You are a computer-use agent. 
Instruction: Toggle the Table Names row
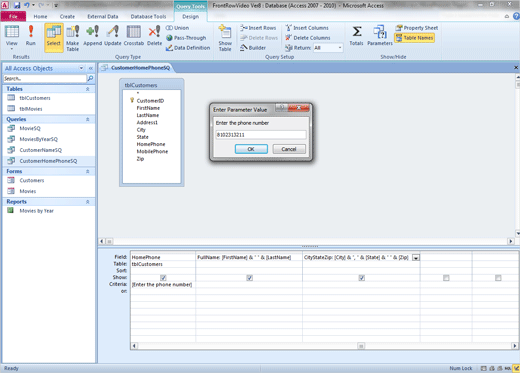point(414,38)
